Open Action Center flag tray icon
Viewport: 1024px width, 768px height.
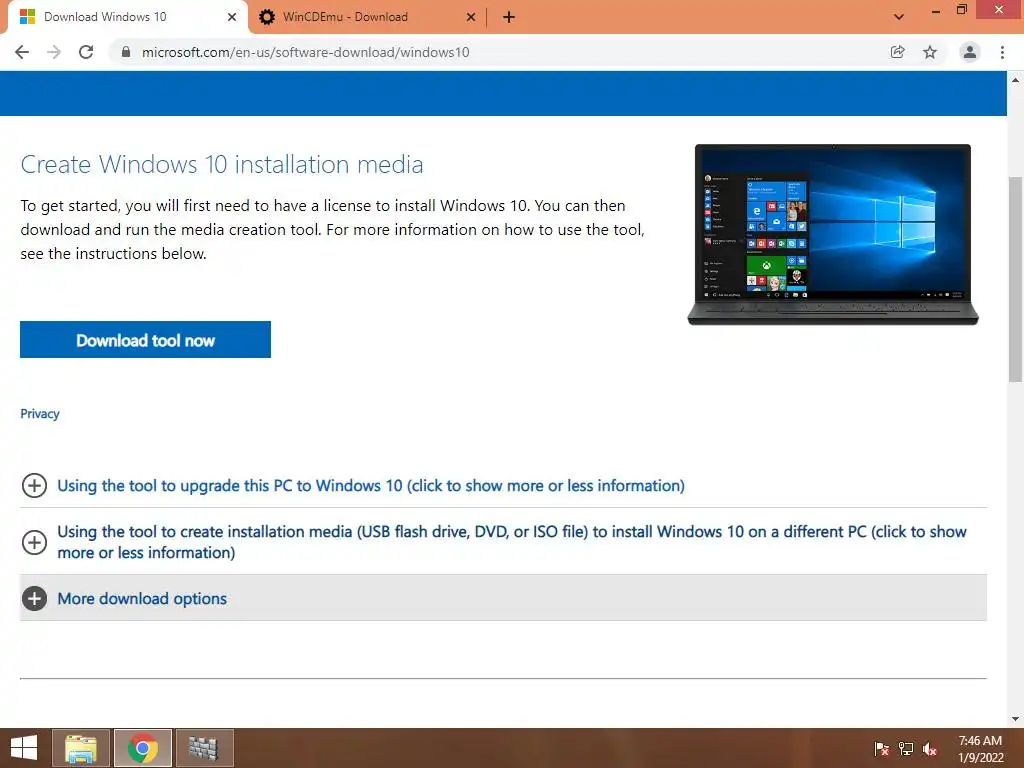click(x=882, y=749)
